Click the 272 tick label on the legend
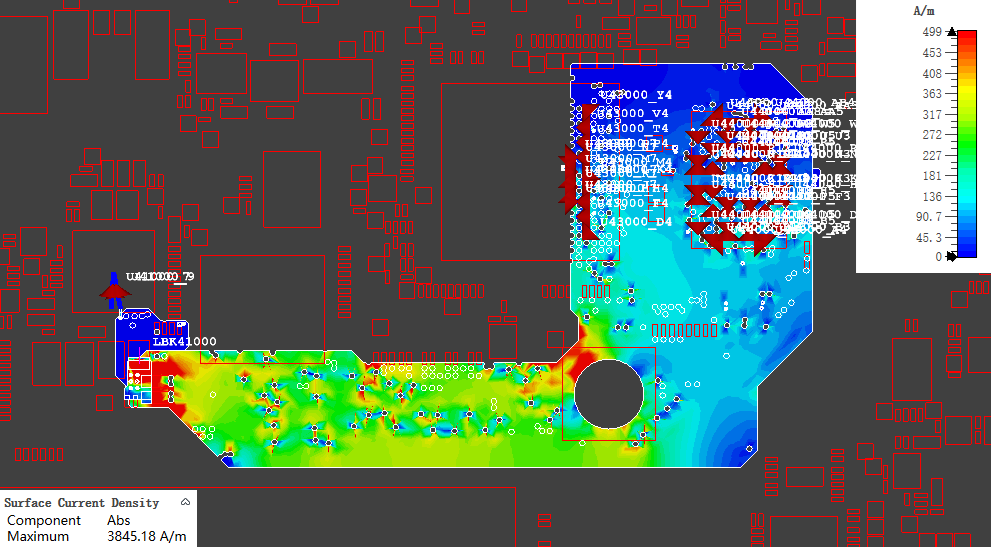The image size is (992, 549). coord(931,134)
